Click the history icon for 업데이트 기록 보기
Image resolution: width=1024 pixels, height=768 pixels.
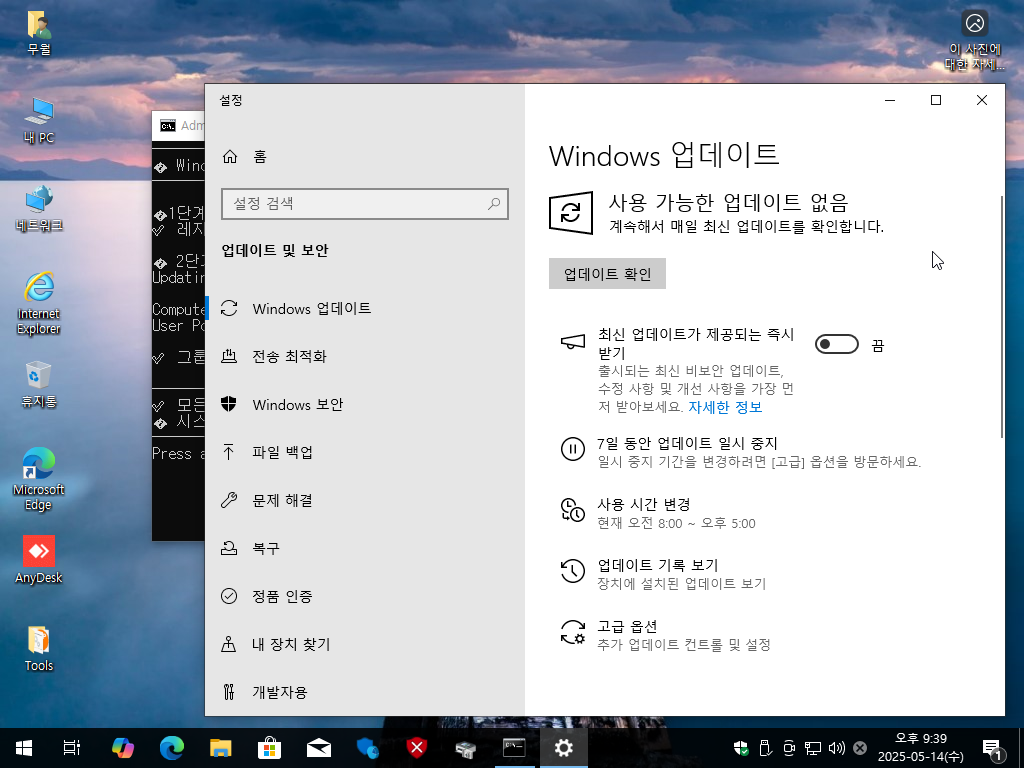[x=573, y=570]
